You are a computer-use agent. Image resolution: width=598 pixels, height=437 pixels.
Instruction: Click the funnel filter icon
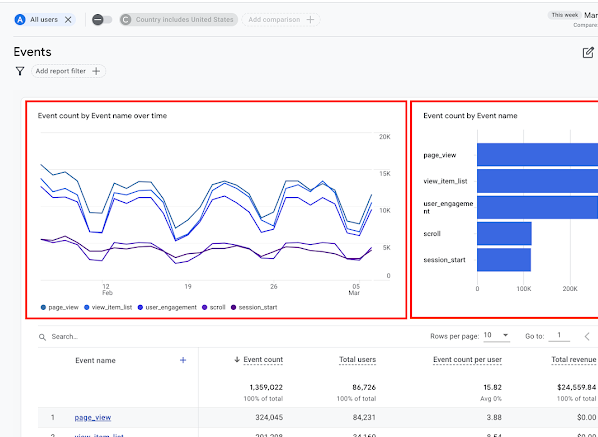point(20,71)
